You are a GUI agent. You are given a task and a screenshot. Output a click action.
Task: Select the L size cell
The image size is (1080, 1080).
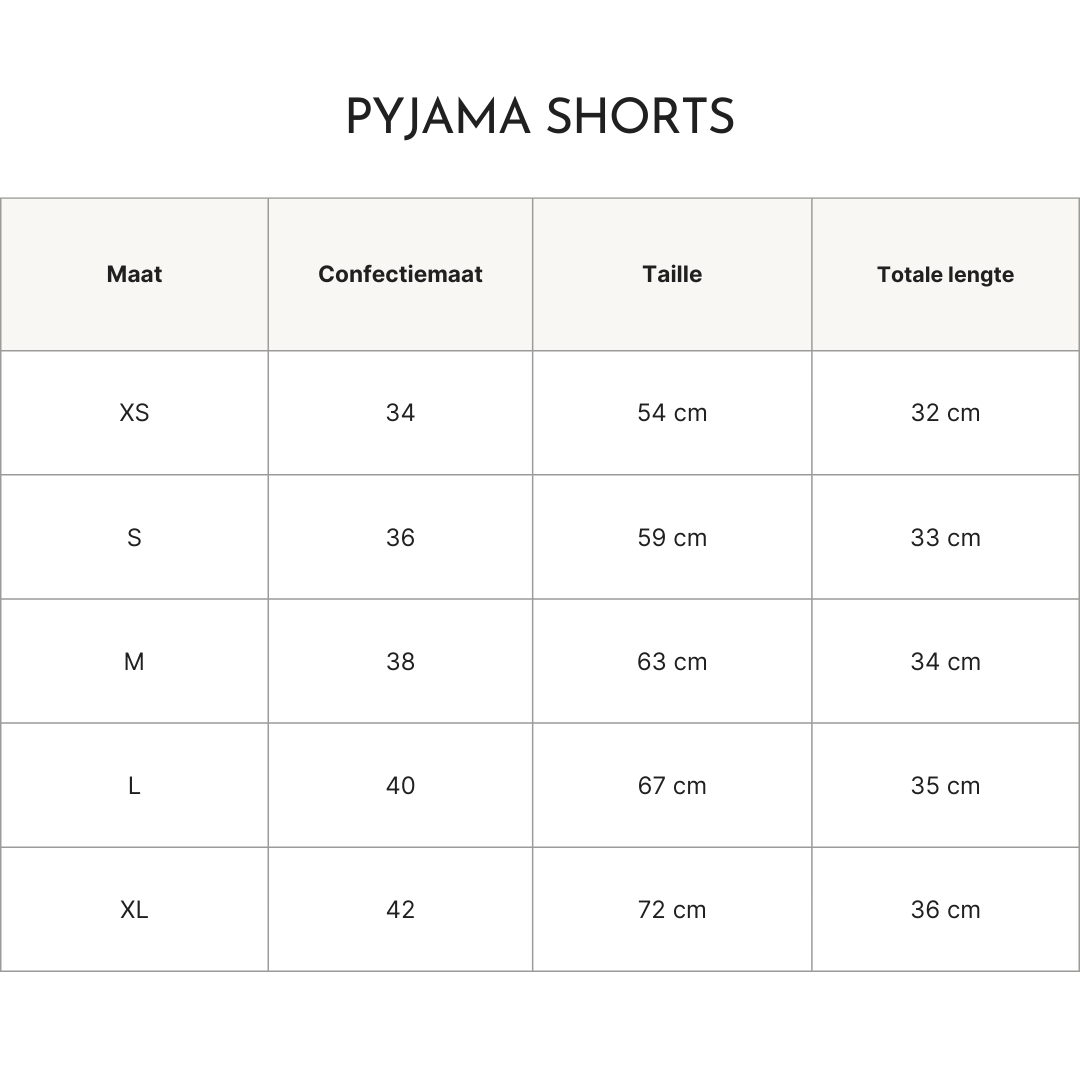click(x=134, y=785)
